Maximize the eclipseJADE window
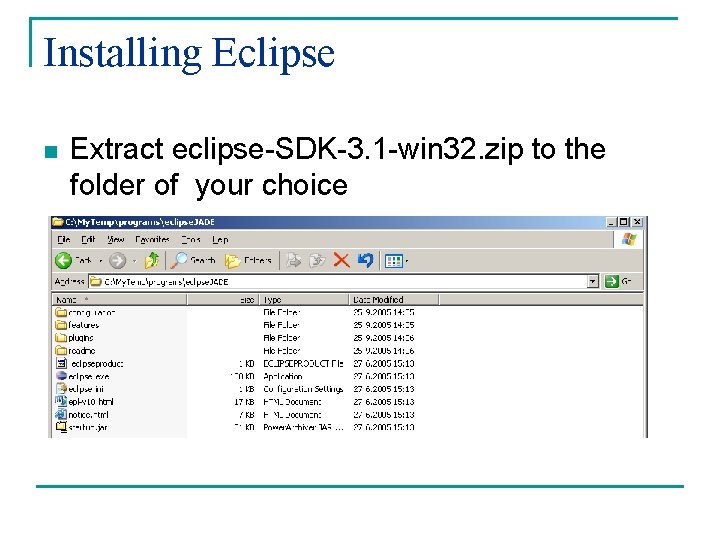Viewport: 720px width, 540px height. [624, 222]
